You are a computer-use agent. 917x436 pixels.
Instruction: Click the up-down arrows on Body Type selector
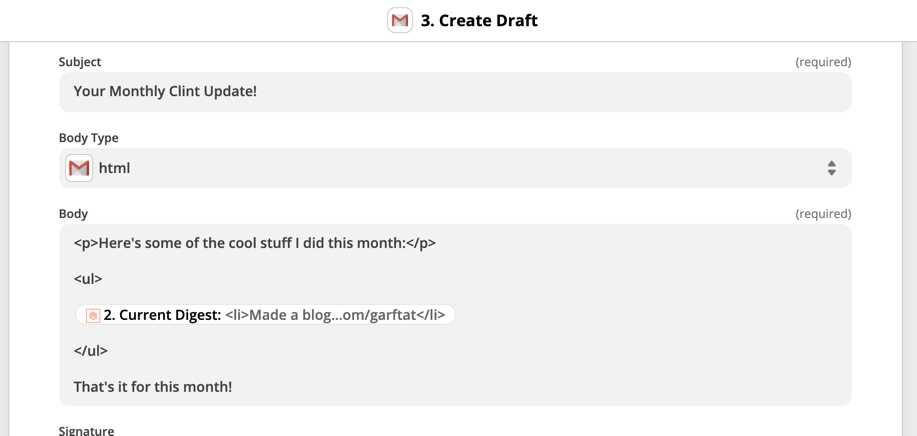(x=831, y=168)
